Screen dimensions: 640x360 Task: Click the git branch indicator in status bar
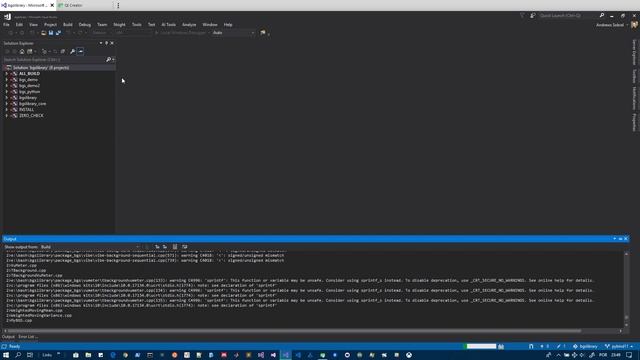[x=619, y=346]
